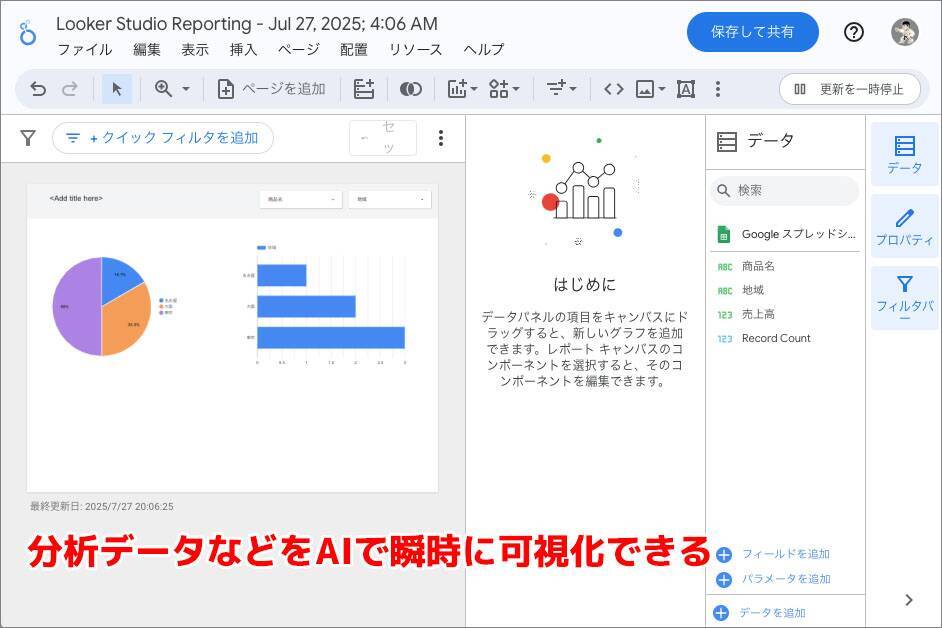Click the 保存して共有 button

coord(752,32)
